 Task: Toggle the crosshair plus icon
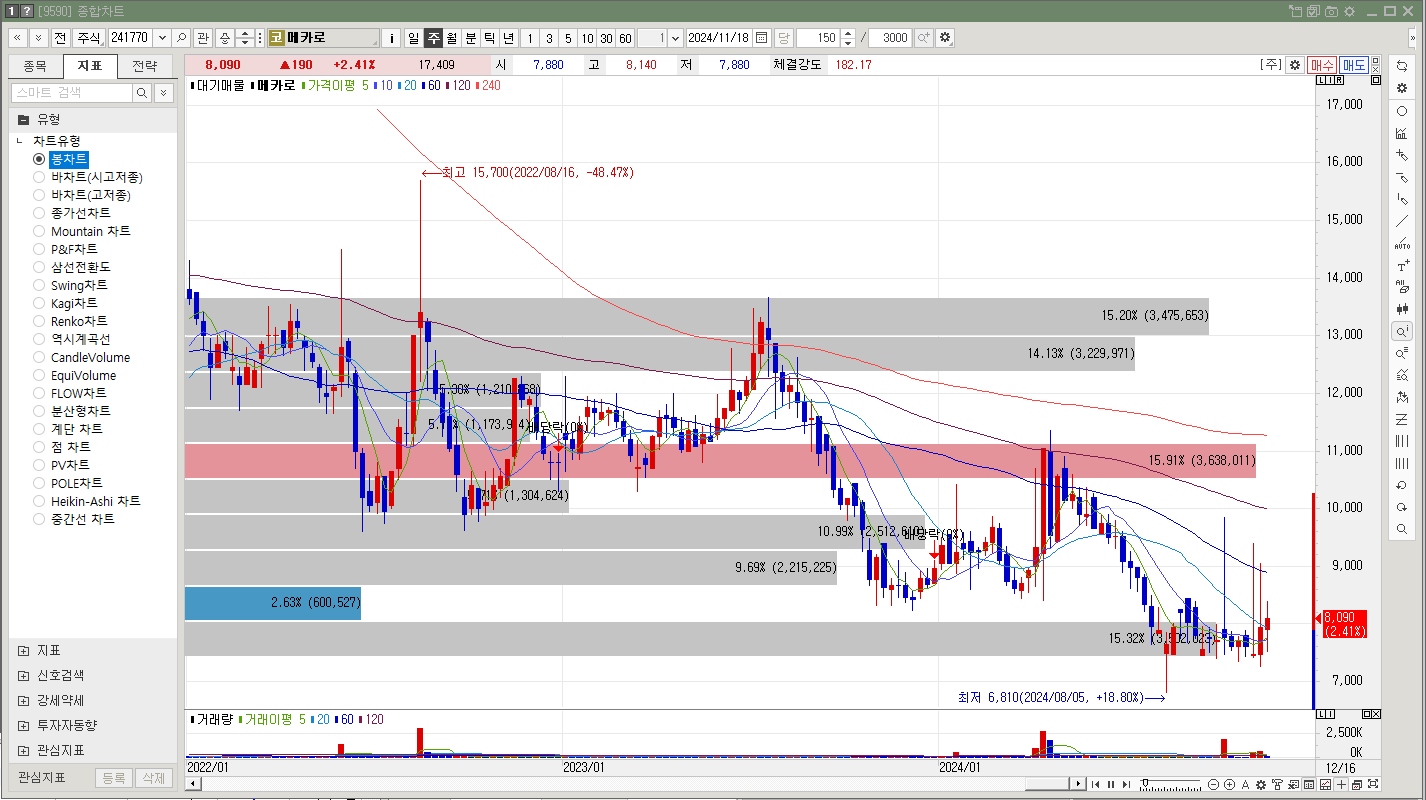click(1342, 785)
